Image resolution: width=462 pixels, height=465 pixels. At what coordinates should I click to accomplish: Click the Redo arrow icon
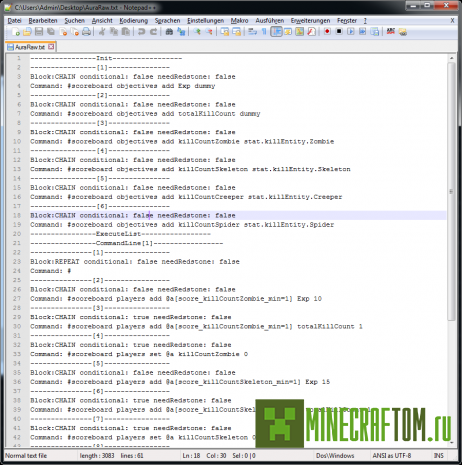[x=153, y=32]
